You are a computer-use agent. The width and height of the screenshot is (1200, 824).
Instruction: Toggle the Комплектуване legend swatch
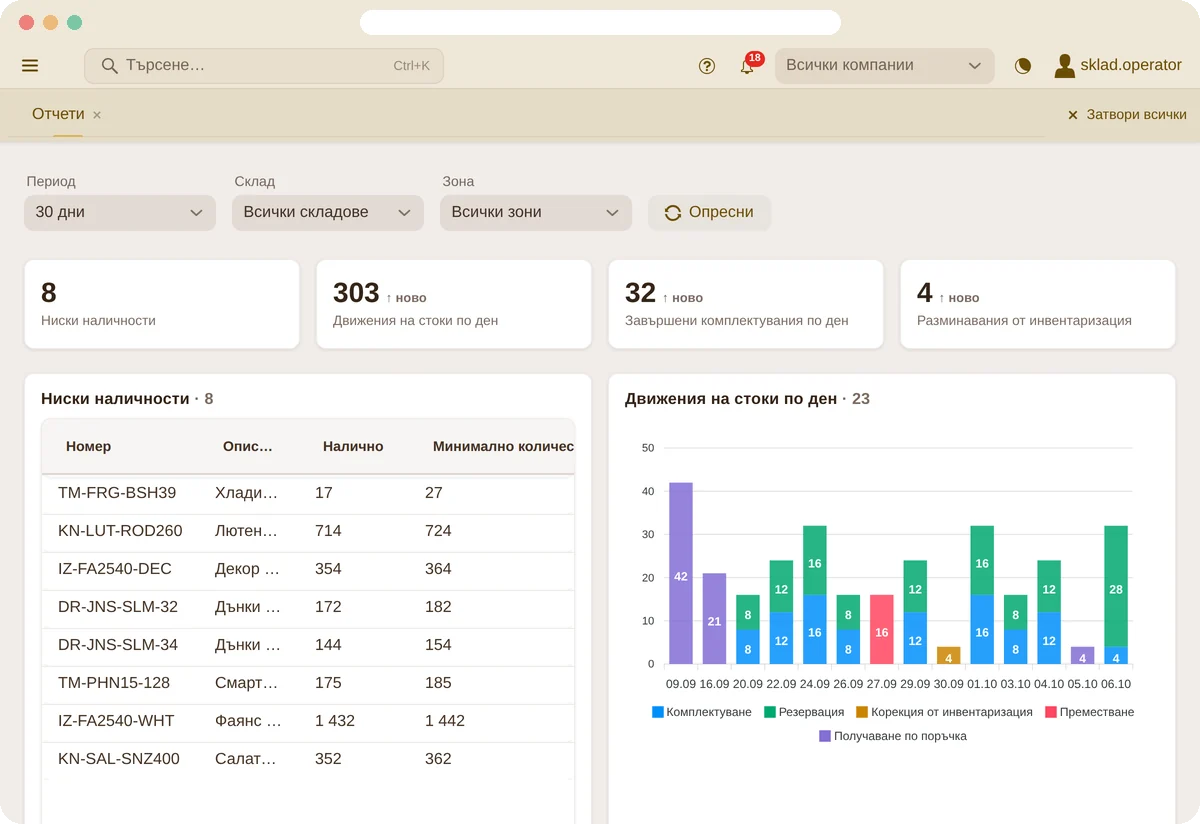[x=658, y=712]
